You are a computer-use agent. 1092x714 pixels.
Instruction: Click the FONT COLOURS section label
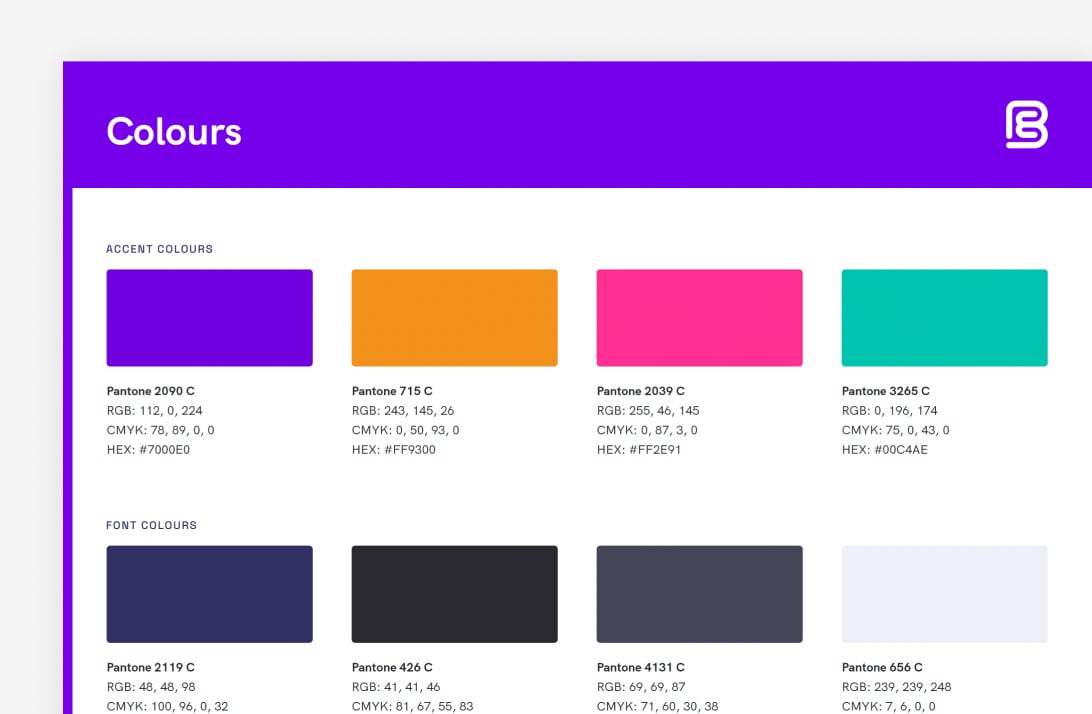tap(152, 525)
